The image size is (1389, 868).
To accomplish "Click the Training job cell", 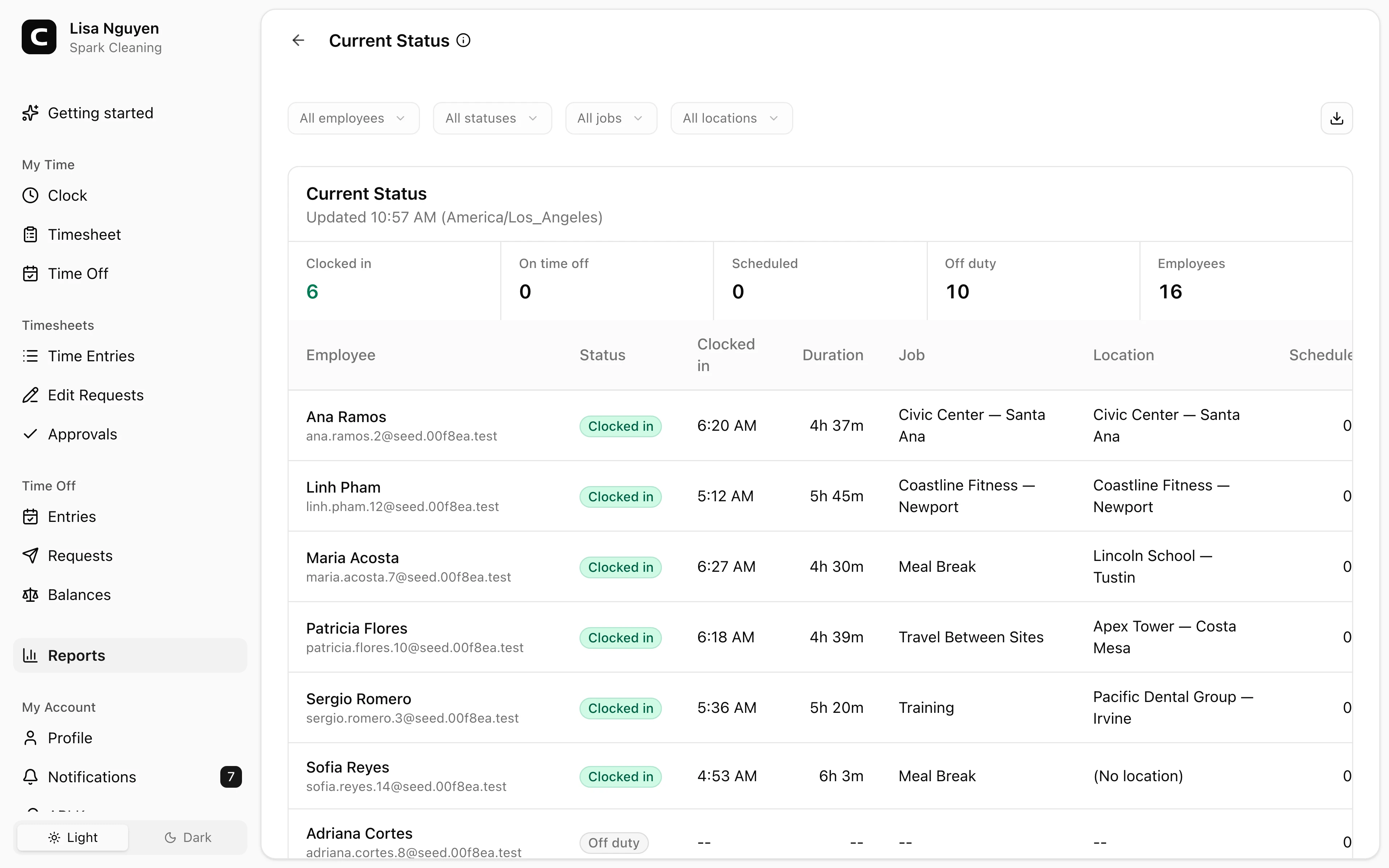I will click(926, 708).
